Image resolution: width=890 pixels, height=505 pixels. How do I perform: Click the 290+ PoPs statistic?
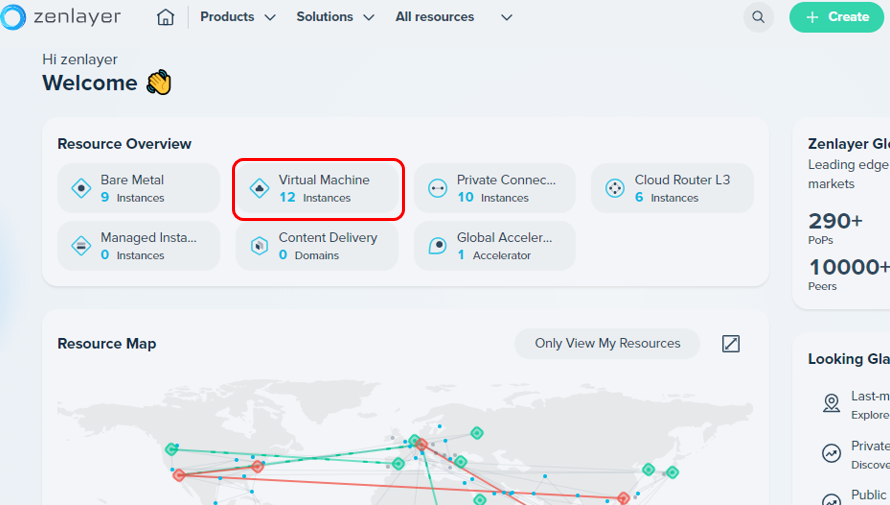click(x=836, y=228)
